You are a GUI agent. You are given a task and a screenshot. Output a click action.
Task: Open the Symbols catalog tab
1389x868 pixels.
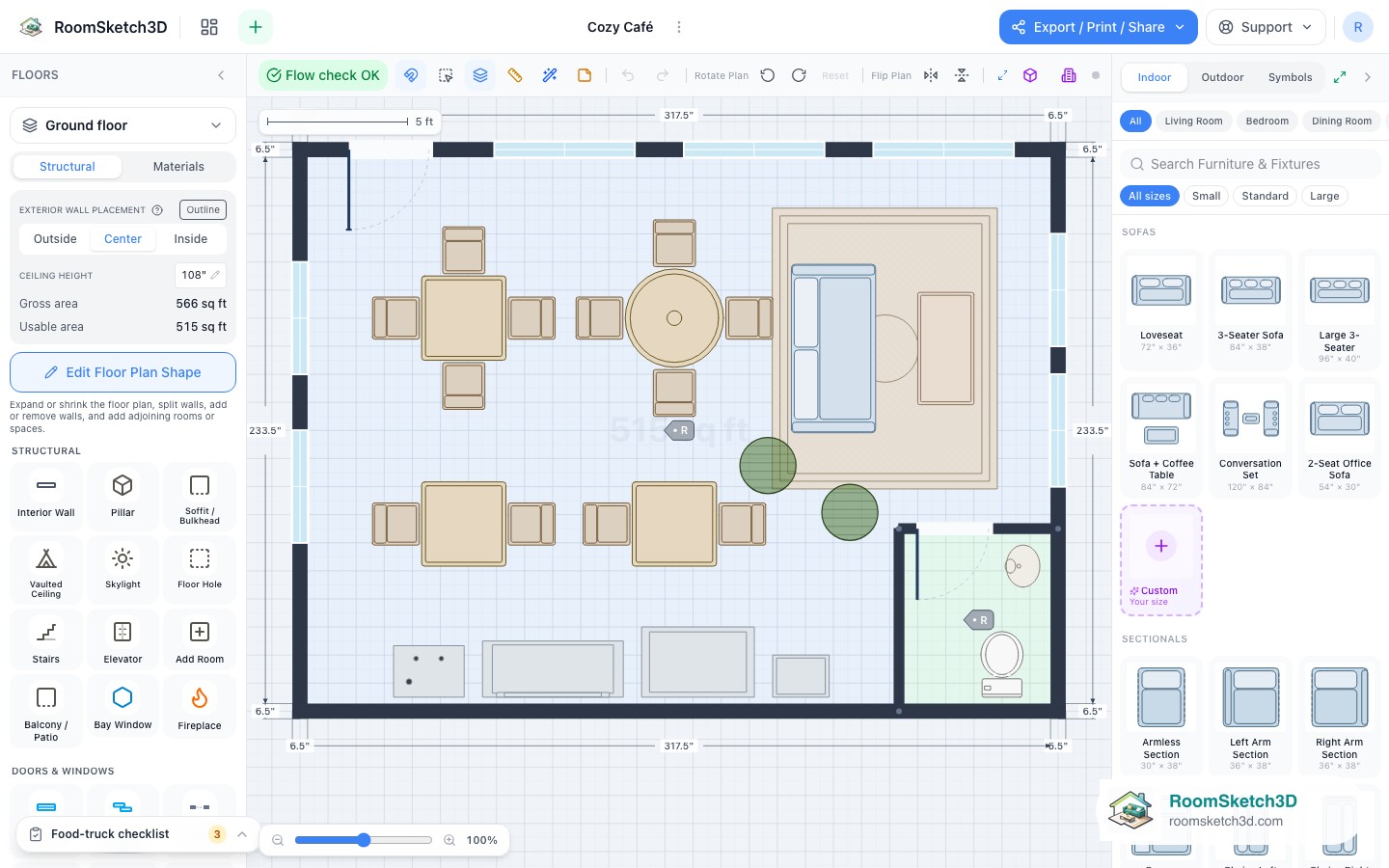click(1290, 77)
